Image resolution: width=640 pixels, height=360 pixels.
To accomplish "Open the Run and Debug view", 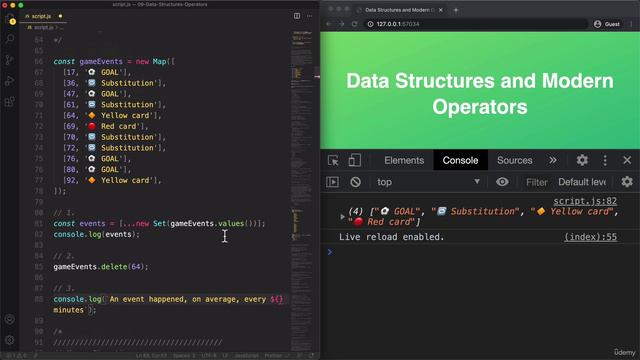I will [x=10, y=80].
